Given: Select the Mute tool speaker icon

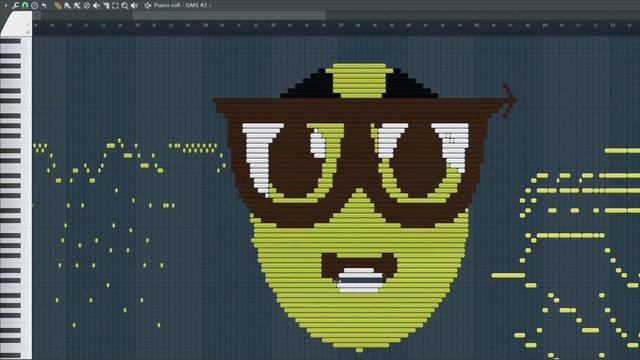Looking at the screenshot, I should (96, 6).
